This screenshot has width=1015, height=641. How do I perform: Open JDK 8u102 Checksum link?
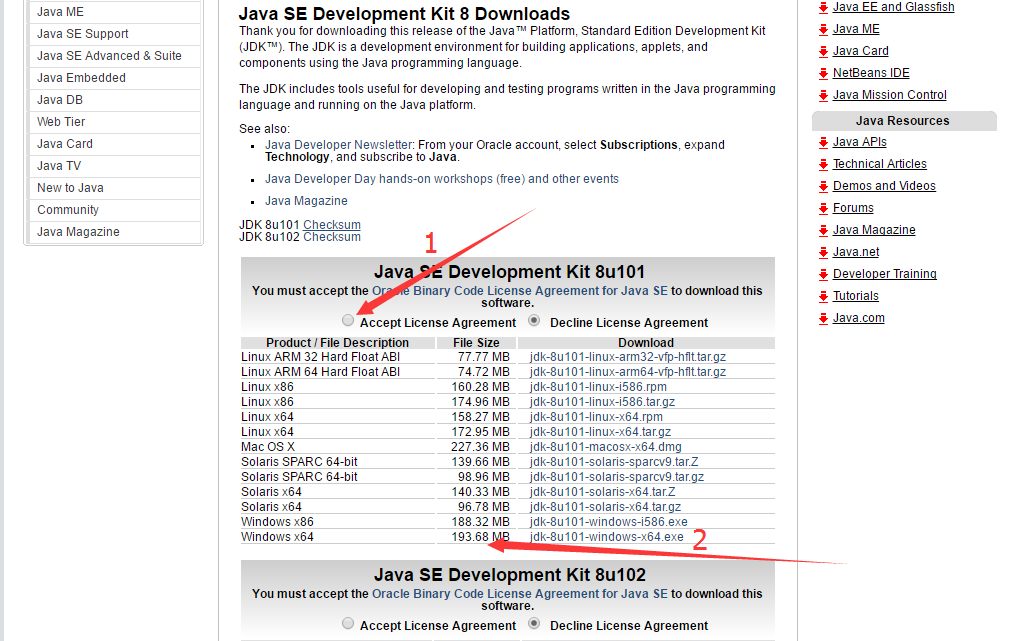coord(332,237)
